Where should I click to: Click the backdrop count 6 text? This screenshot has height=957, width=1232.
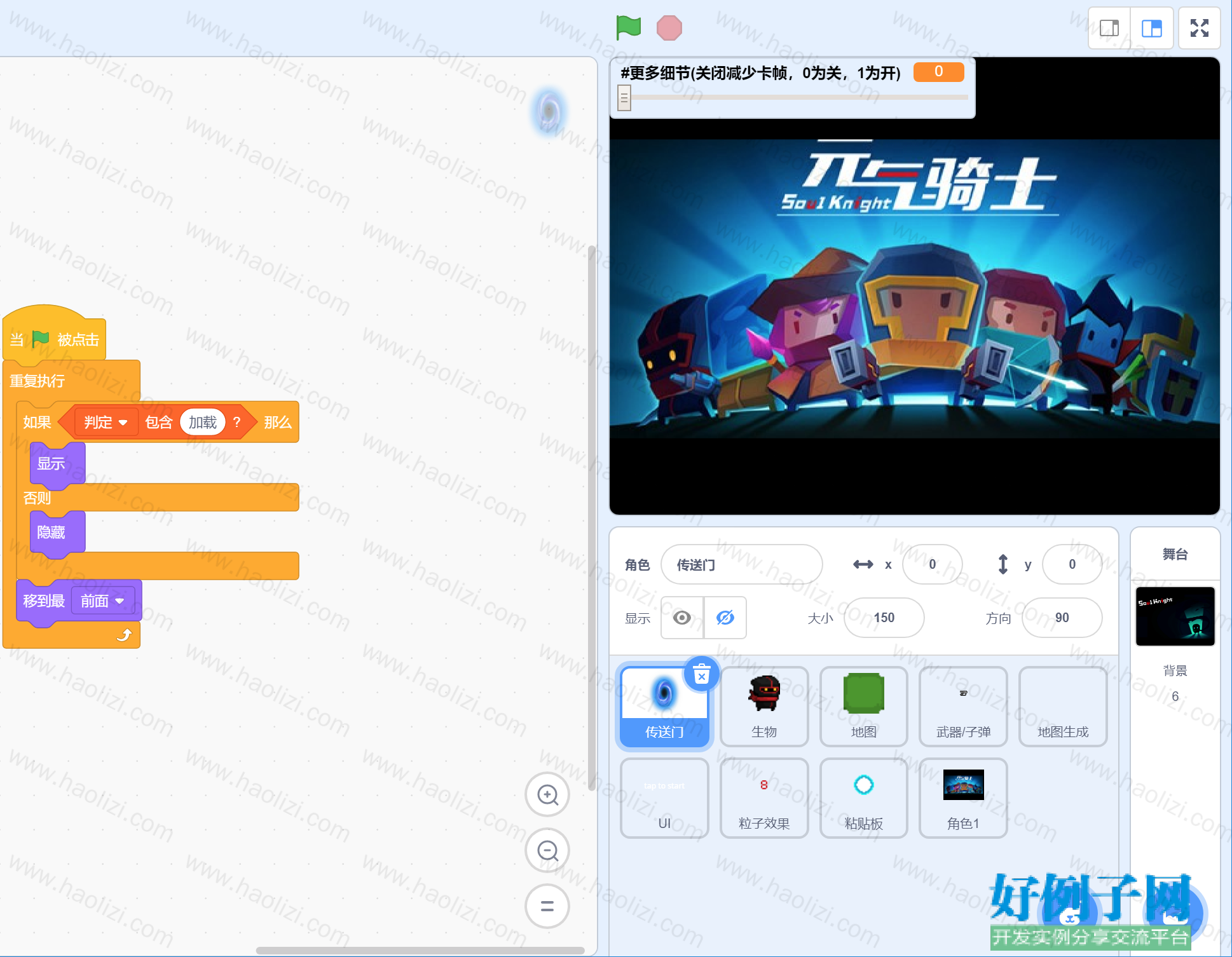click(1175, 696)
